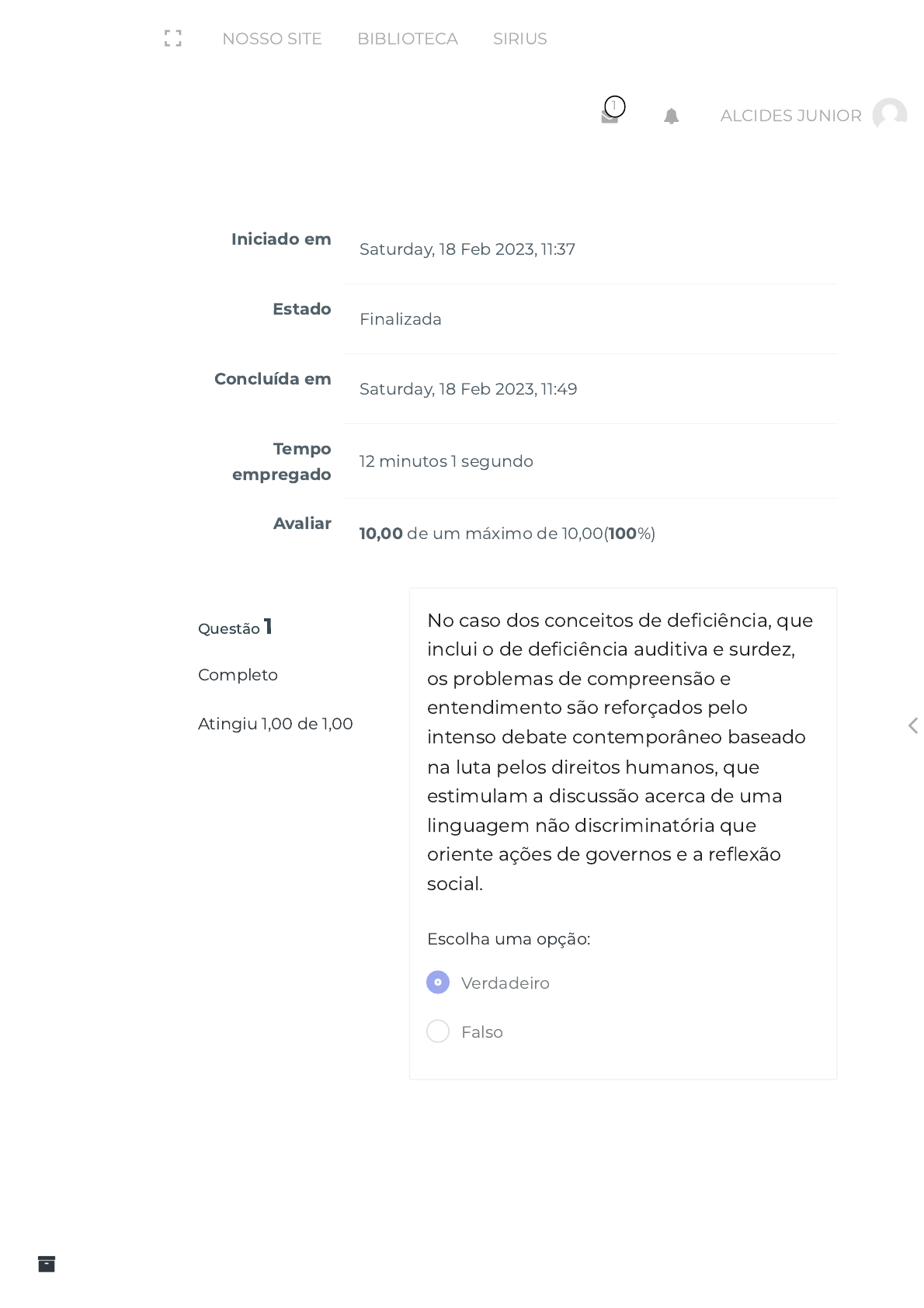Open the SIRIUS menu item
The width and height of the screenshot is (924, 1308).
coord(520,39)
